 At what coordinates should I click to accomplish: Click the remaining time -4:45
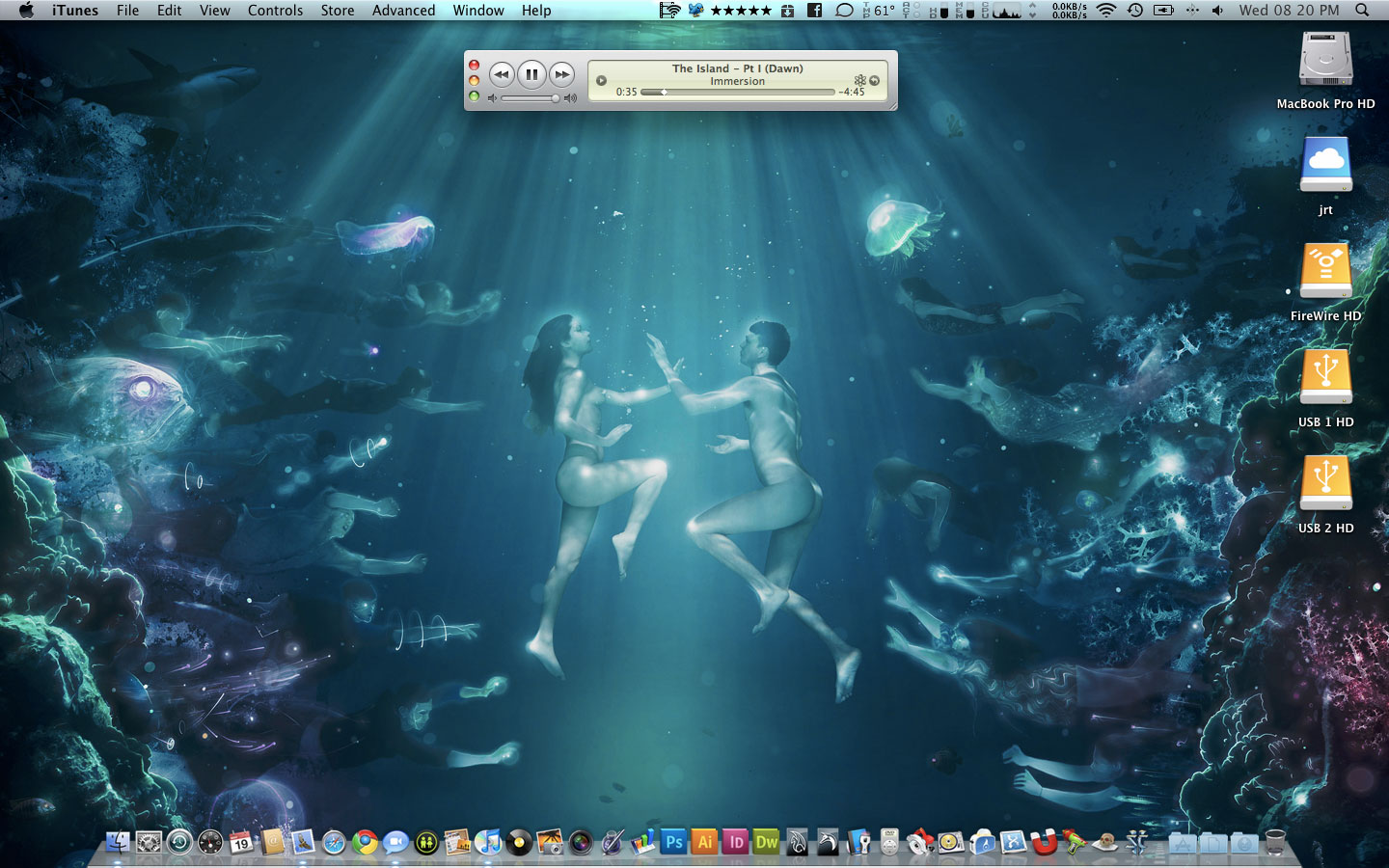click(852, 93)
